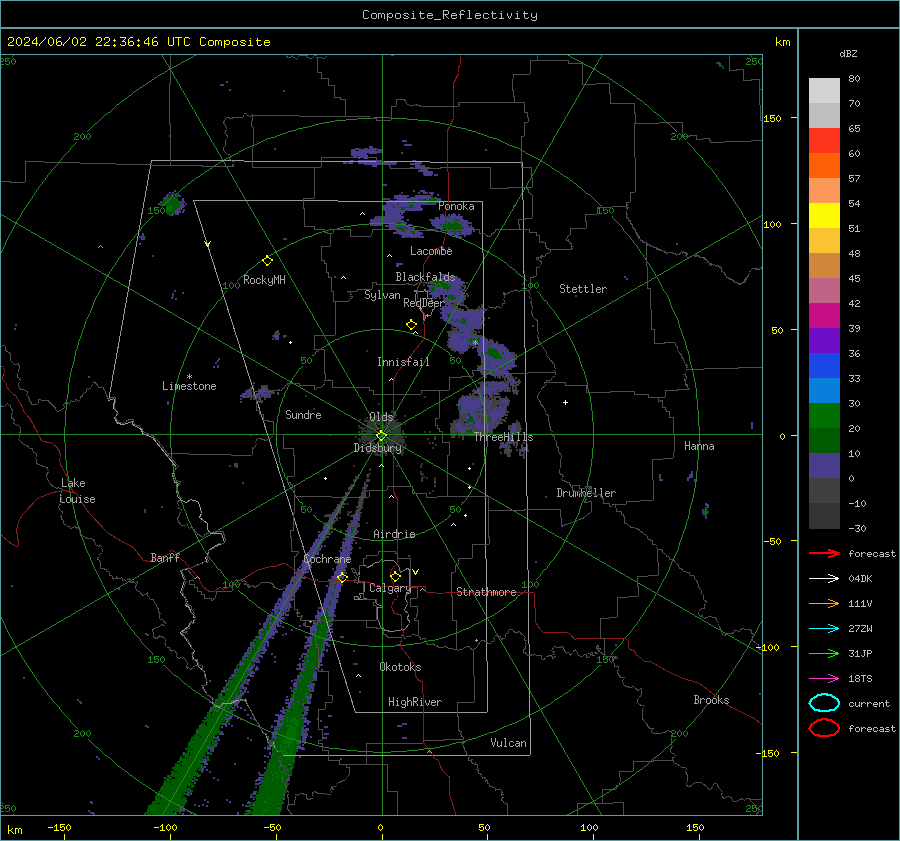Click the Didsbury town label
This screenshot has height=841, width=900.
pos(378,448)
